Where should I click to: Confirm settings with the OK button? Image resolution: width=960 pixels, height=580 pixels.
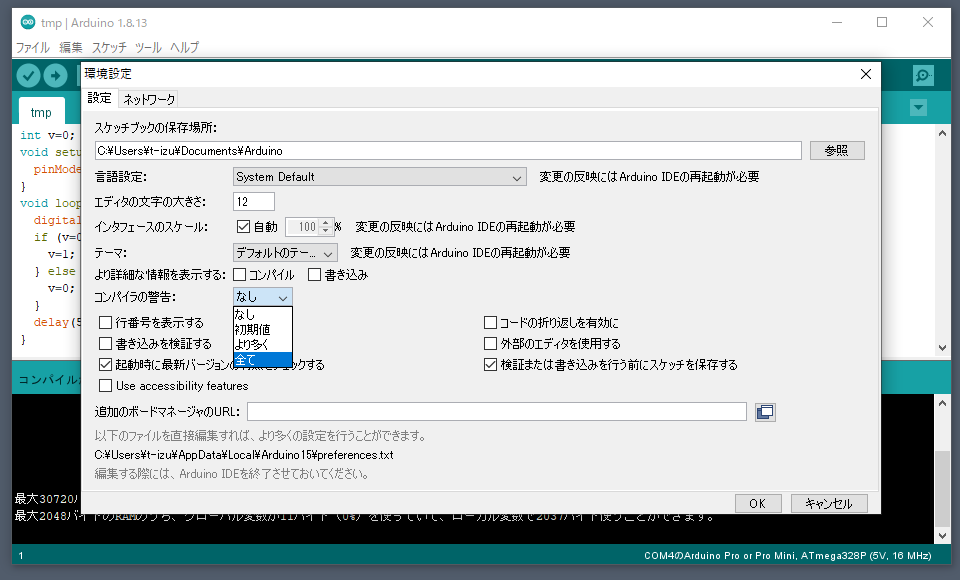(758, 503)
